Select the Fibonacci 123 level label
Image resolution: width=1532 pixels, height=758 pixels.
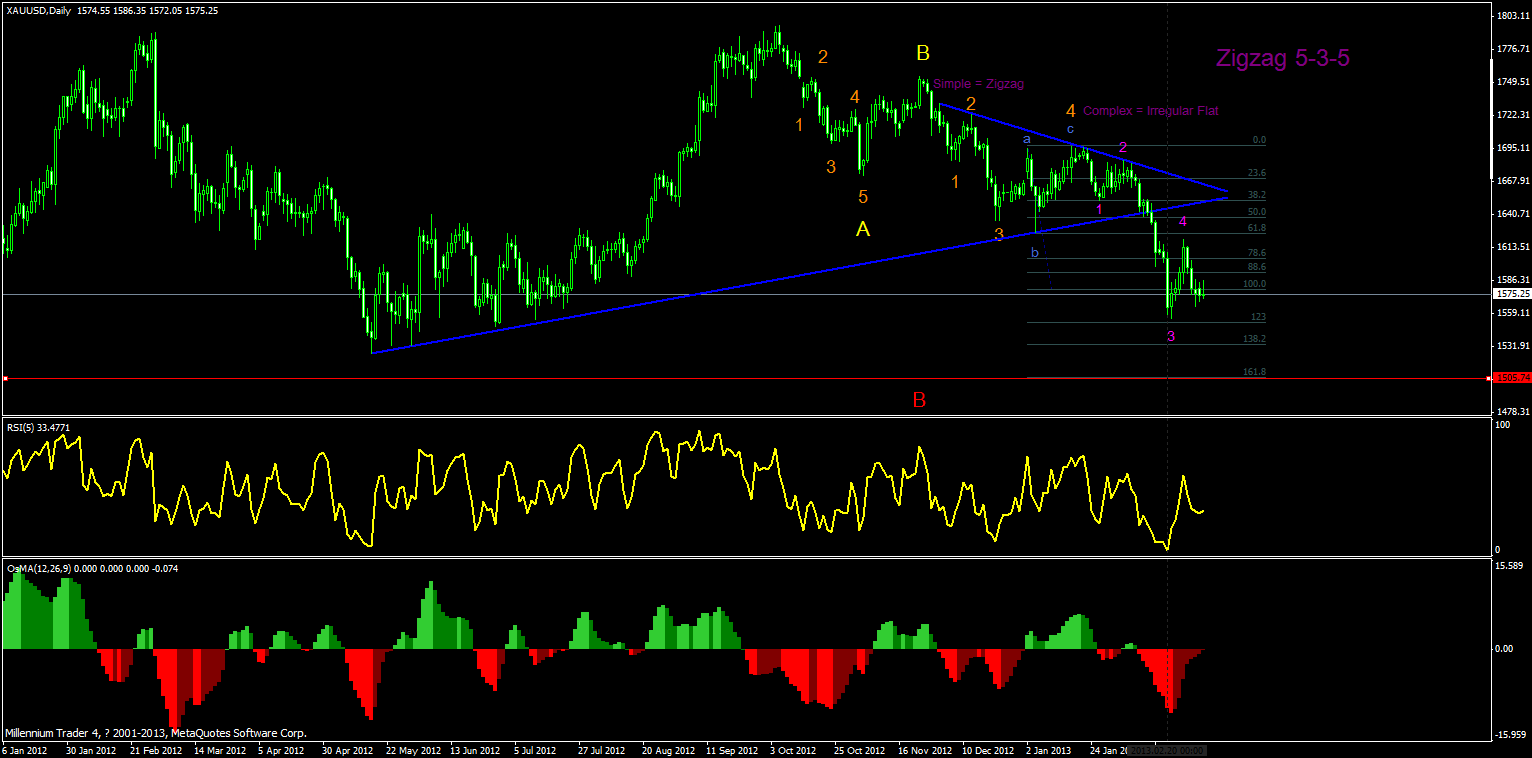1259,317
